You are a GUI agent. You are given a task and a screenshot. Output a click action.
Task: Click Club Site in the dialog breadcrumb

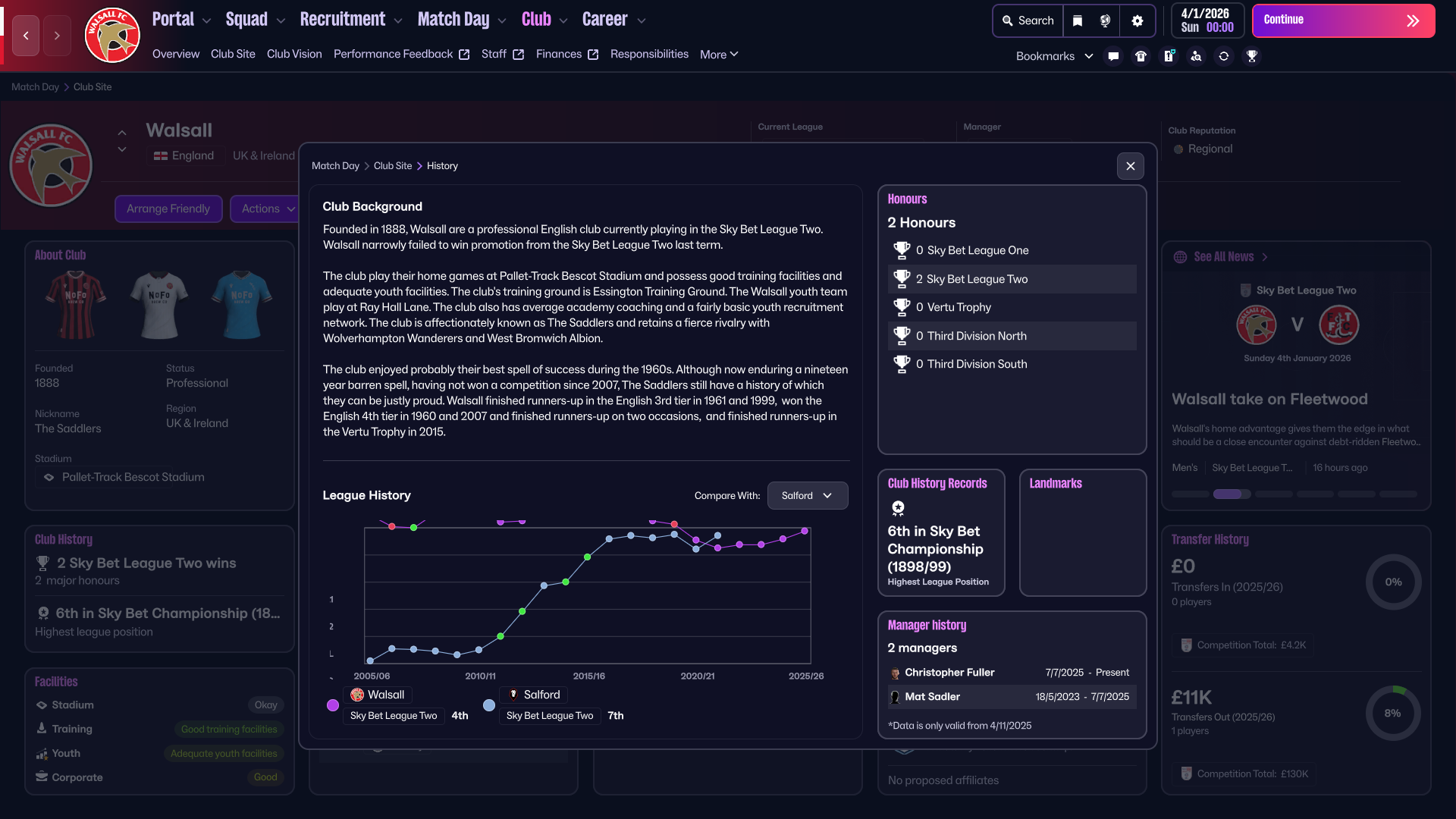392,166
